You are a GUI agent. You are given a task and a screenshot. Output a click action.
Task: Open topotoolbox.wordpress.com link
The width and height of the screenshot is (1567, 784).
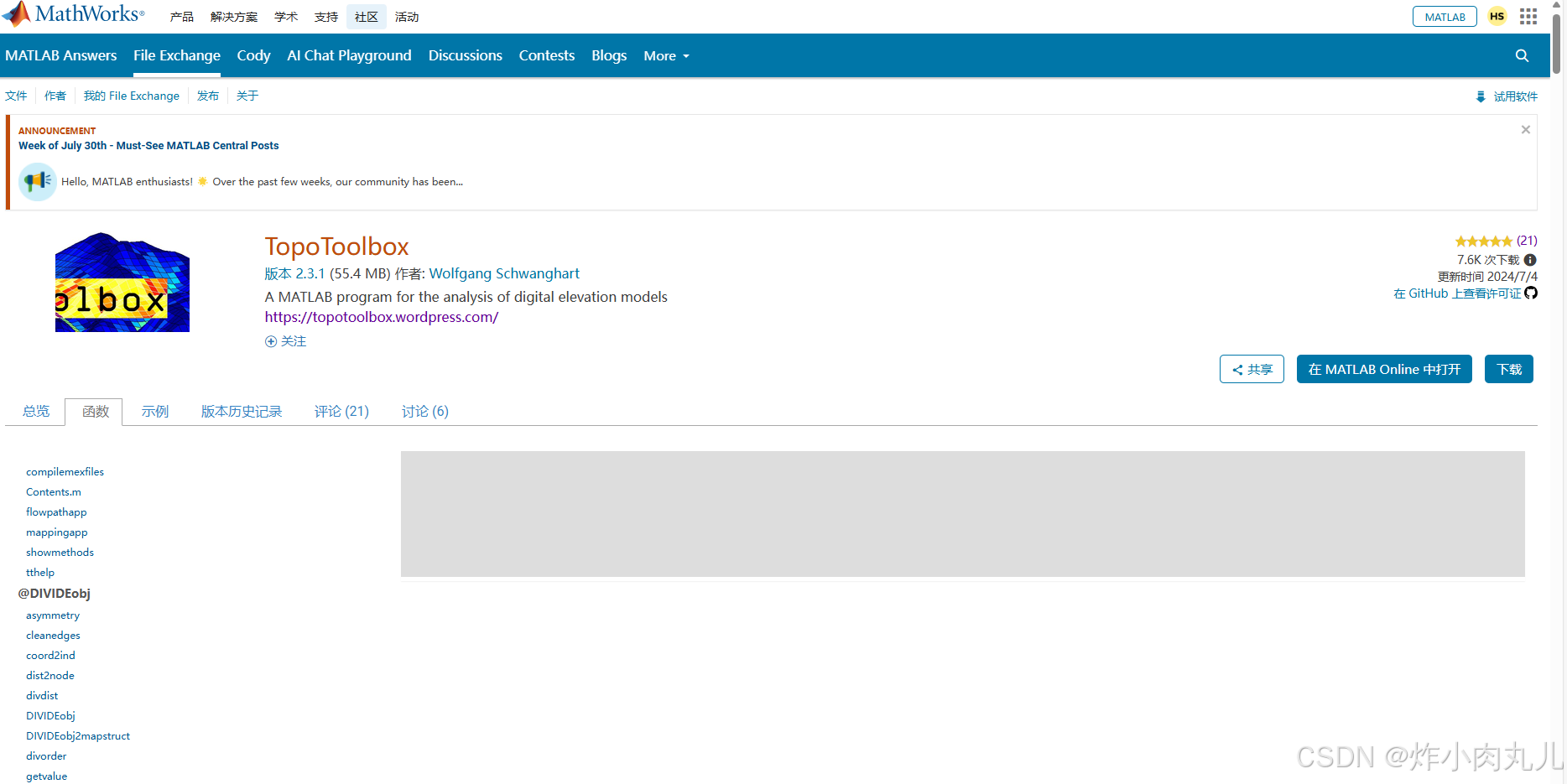click(x=382, y=317)
